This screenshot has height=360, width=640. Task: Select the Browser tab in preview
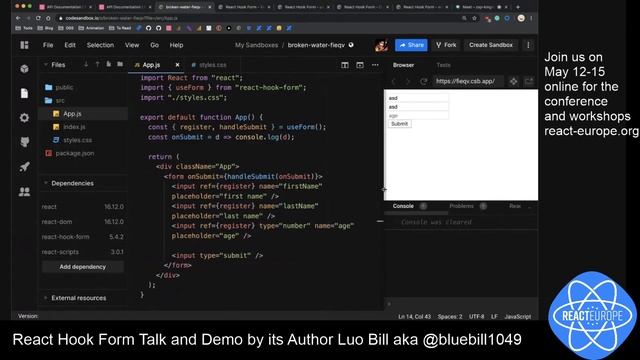[x=403, y=65]
